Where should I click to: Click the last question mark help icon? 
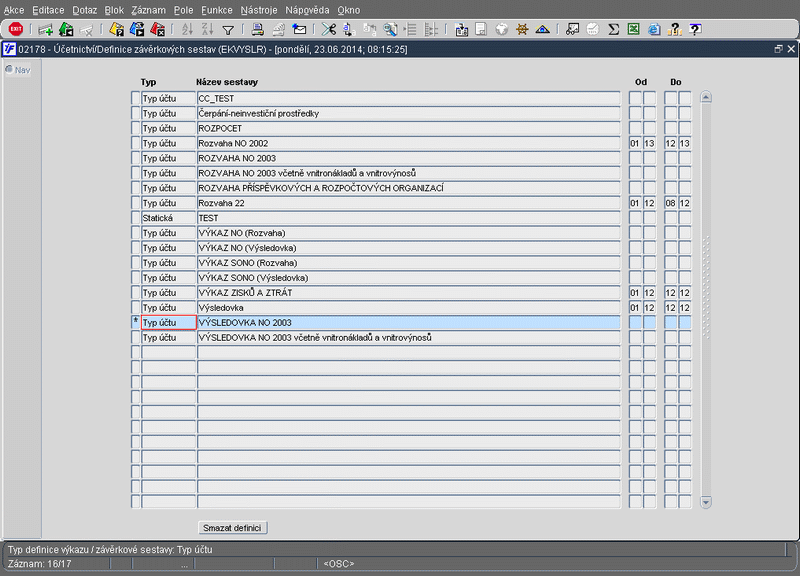pyautogui.click(x=695, y=30)
